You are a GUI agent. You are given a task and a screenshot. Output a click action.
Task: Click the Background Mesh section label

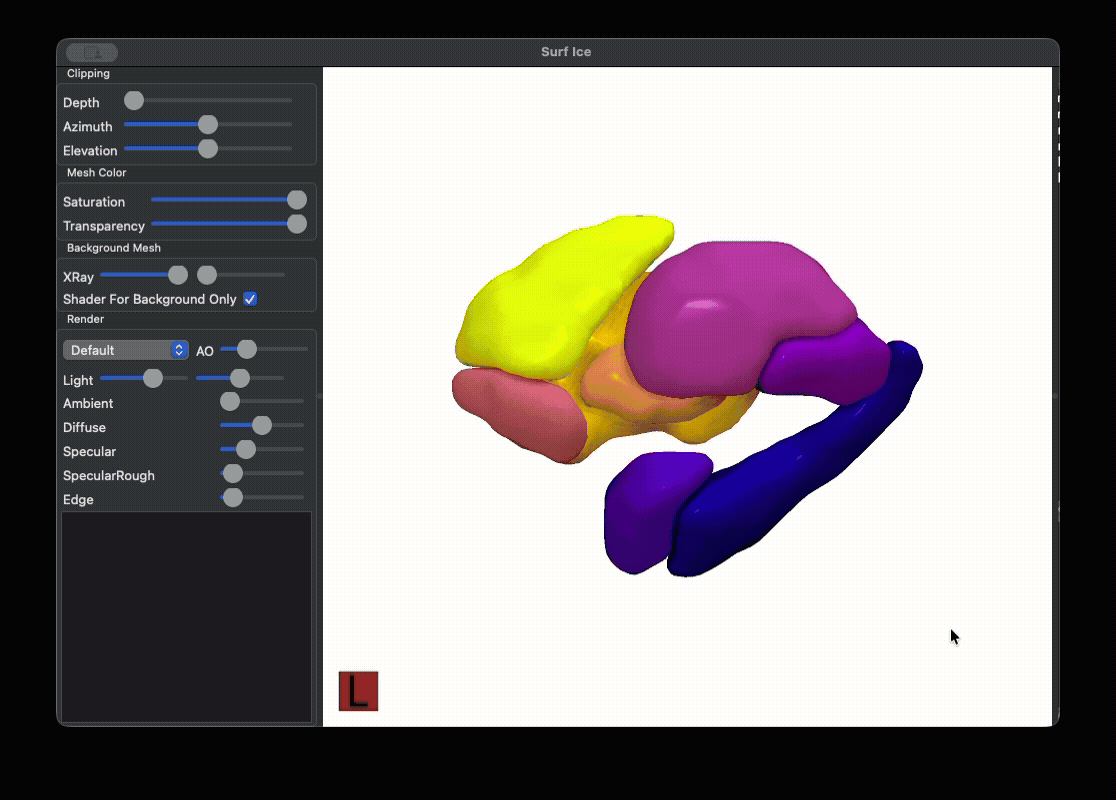[114, 248]
